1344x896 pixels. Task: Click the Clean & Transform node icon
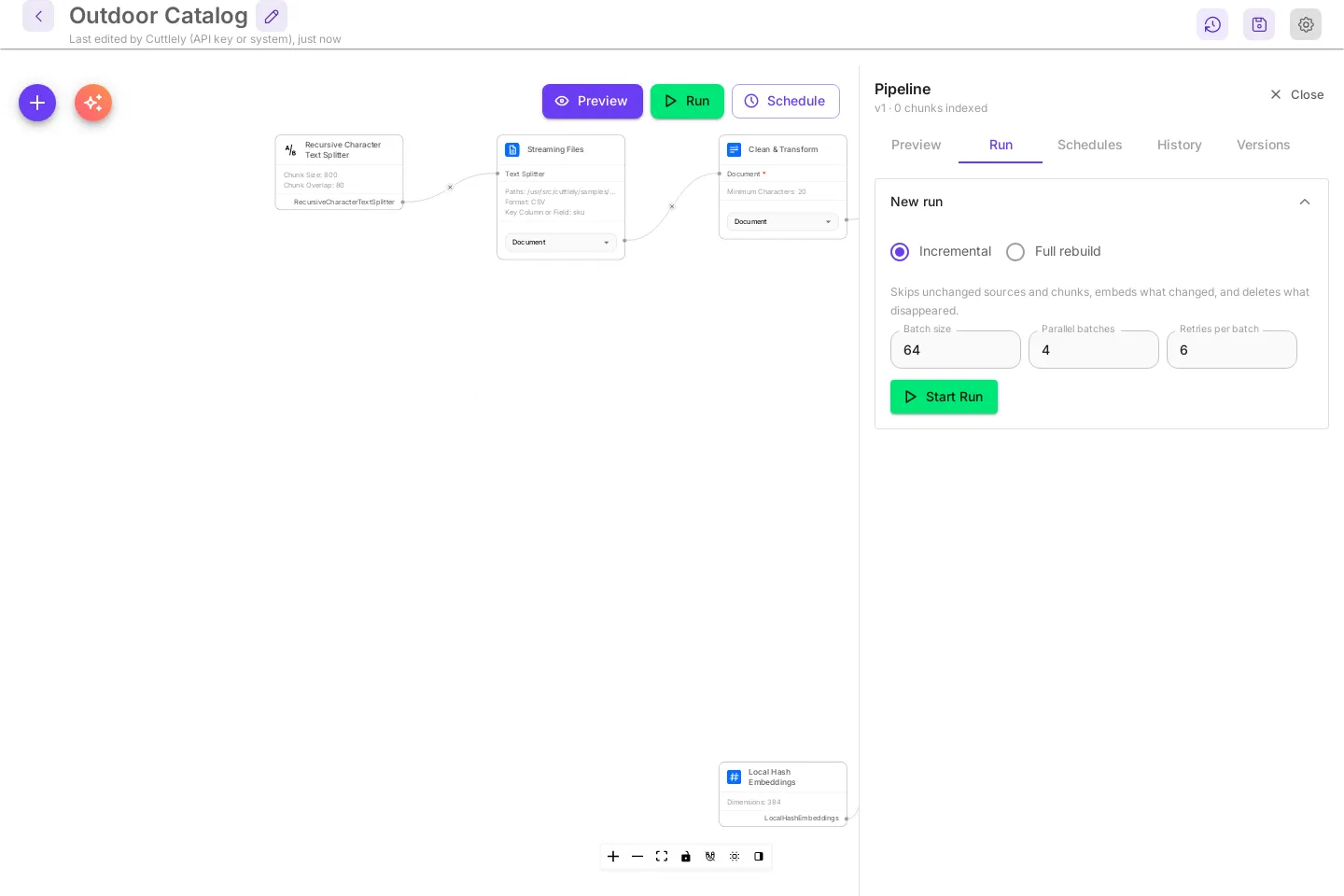tap(735, 149)
